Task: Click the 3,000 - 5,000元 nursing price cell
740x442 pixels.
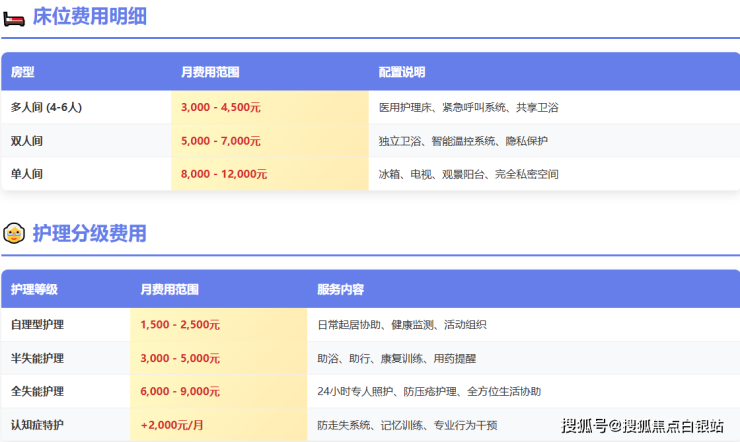Action: (x=219, y=358)
